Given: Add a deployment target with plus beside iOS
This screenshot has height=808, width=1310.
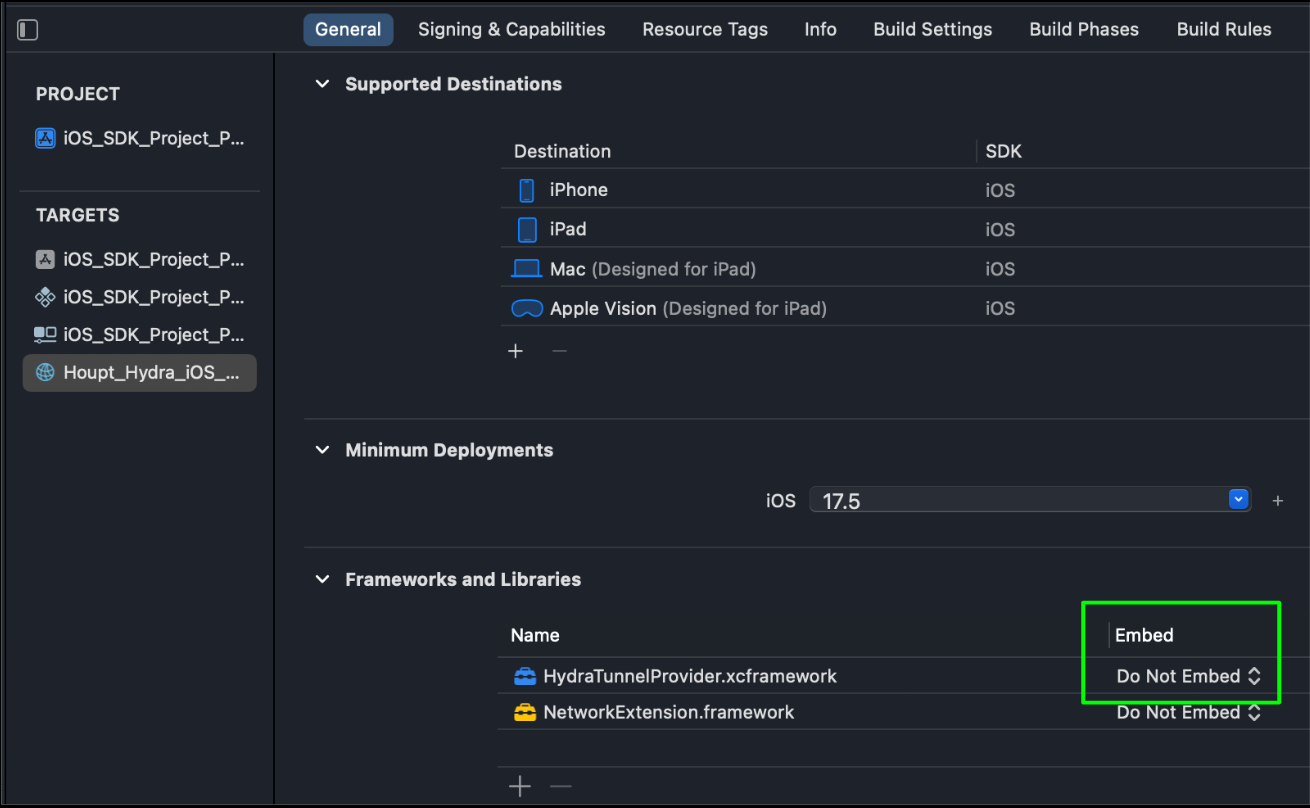Looking at the screenshot, I should 1278,500.
